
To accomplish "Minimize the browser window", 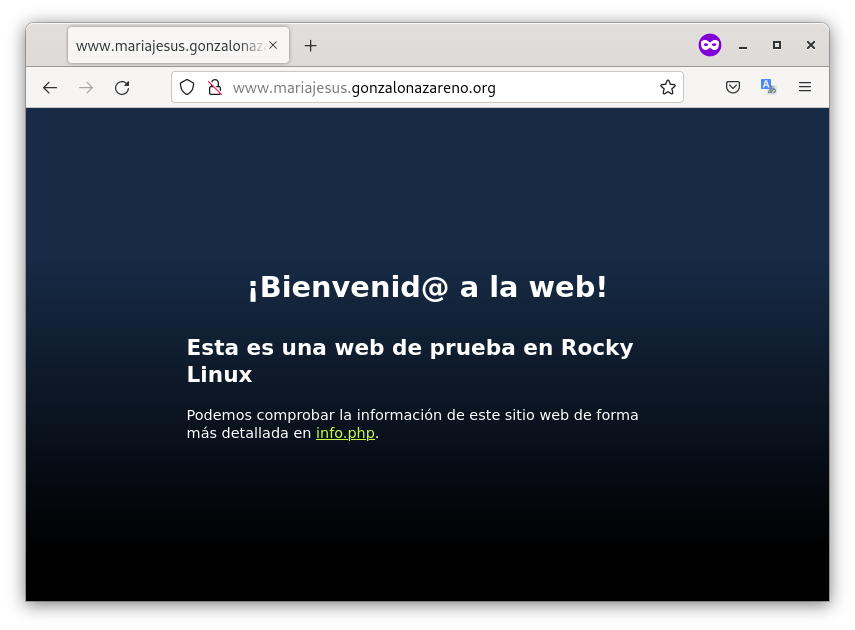I will 743,46.
